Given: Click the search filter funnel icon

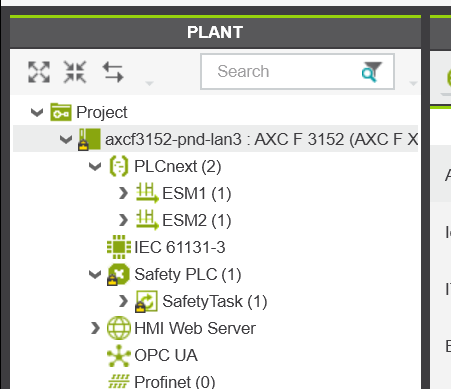Looking at the screenshot, I should pos(372,72).
